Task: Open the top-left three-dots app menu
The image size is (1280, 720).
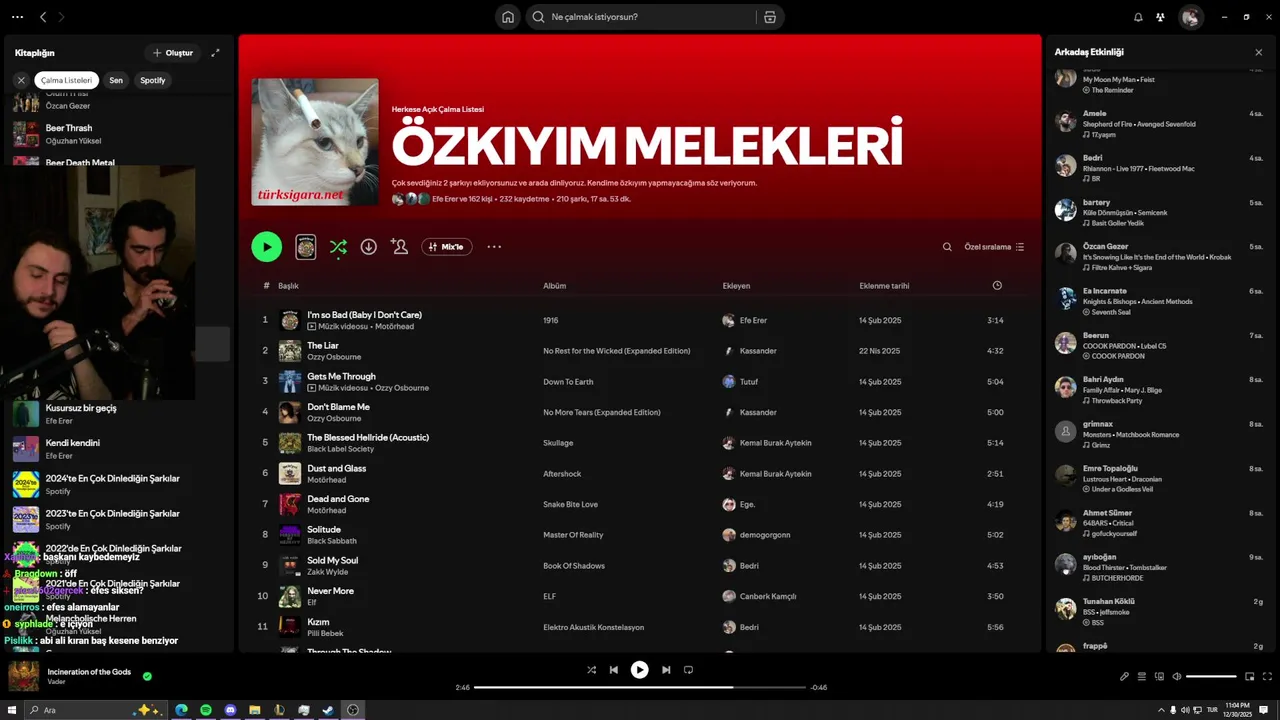Action: pyautogui.click(x=17, y=17)
